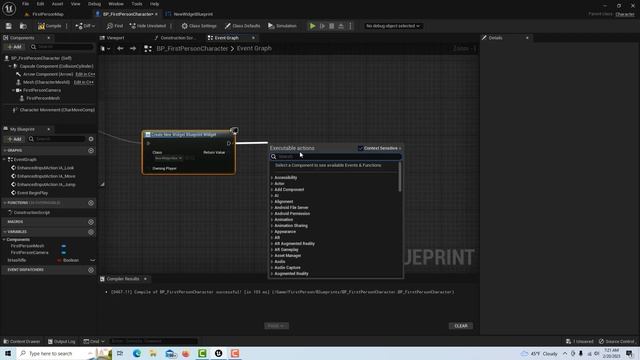Compile the blueprint
Viewport: 640px width, 360px height.
(49, 26)
